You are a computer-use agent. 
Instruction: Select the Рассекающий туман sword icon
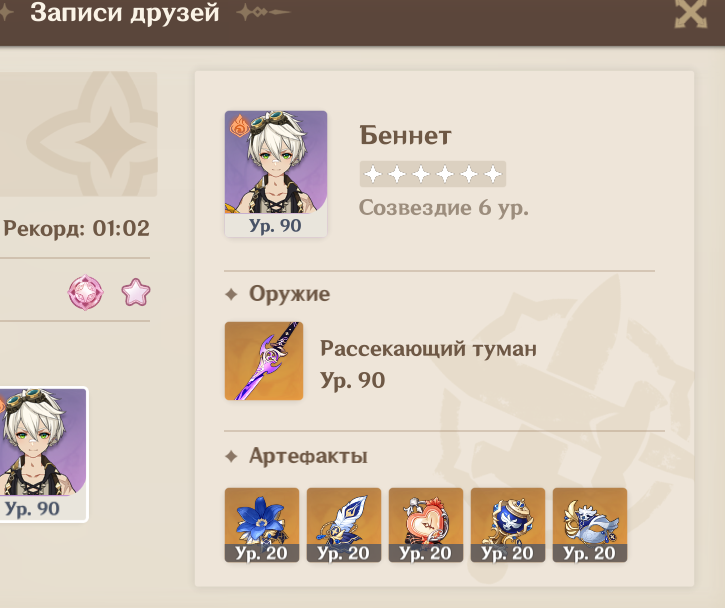click(264, 361)
